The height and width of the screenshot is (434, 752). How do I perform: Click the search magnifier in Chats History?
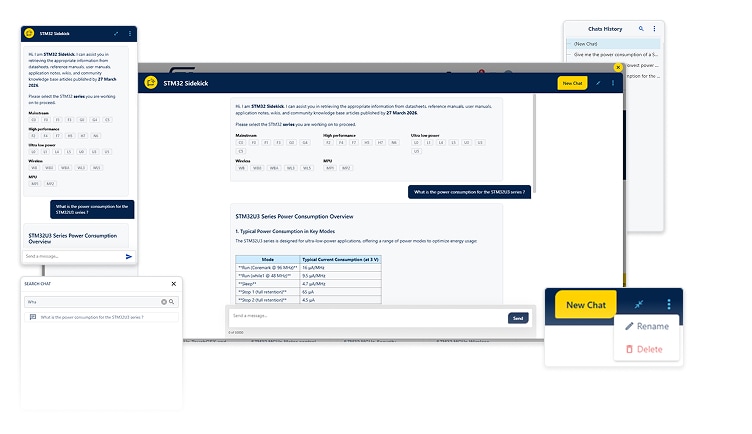(642, 29)
